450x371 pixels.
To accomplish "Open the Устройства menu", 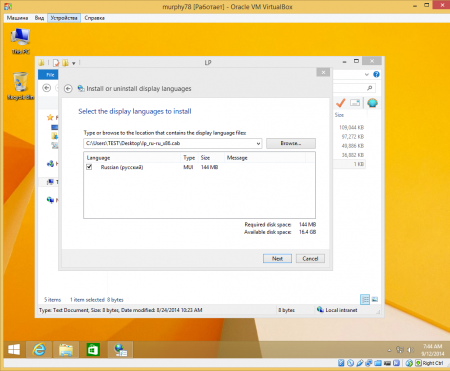I will 64,18.
